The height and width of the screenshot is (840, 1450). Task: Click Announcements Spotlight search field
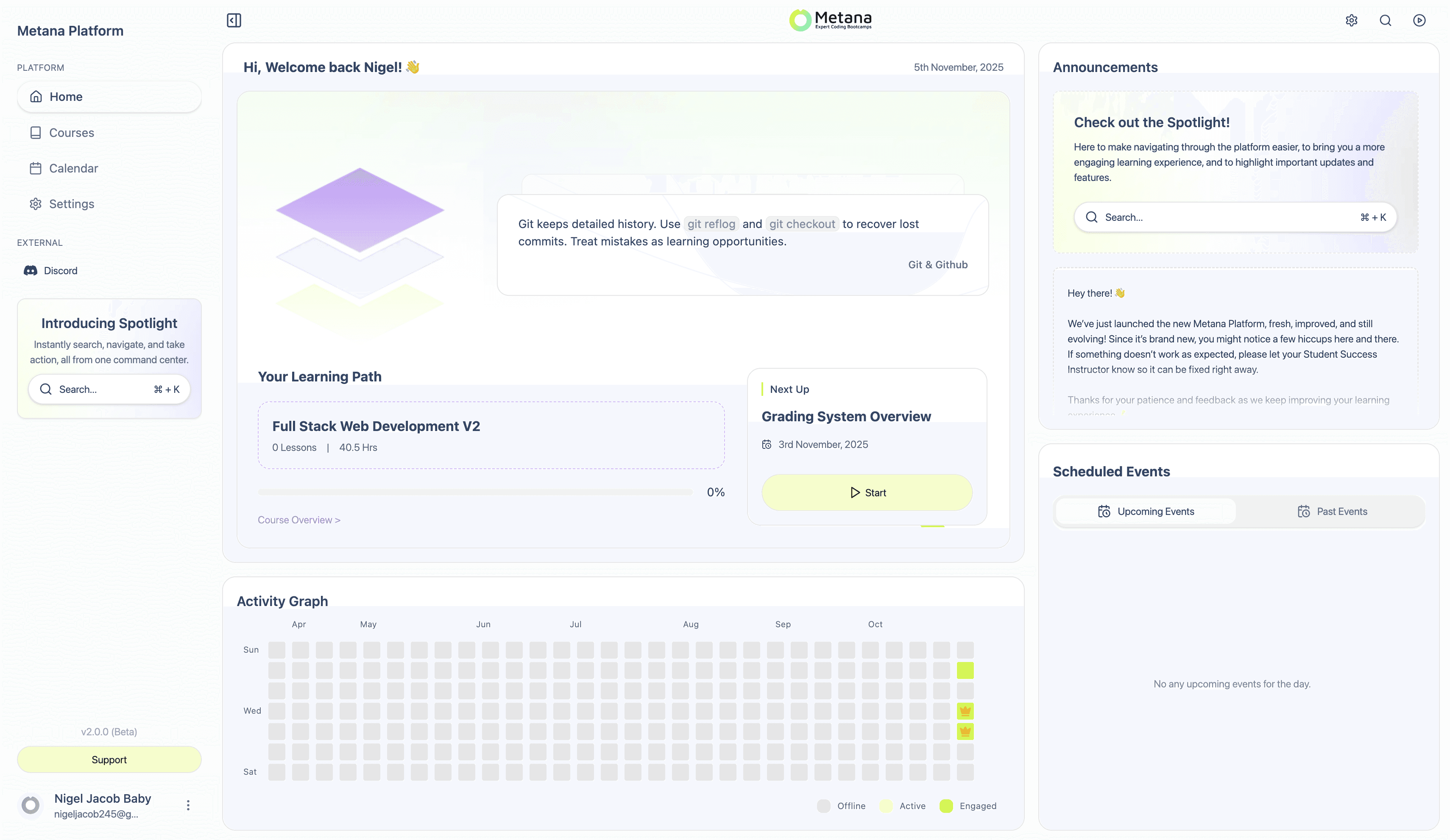tap(1235, 217)
